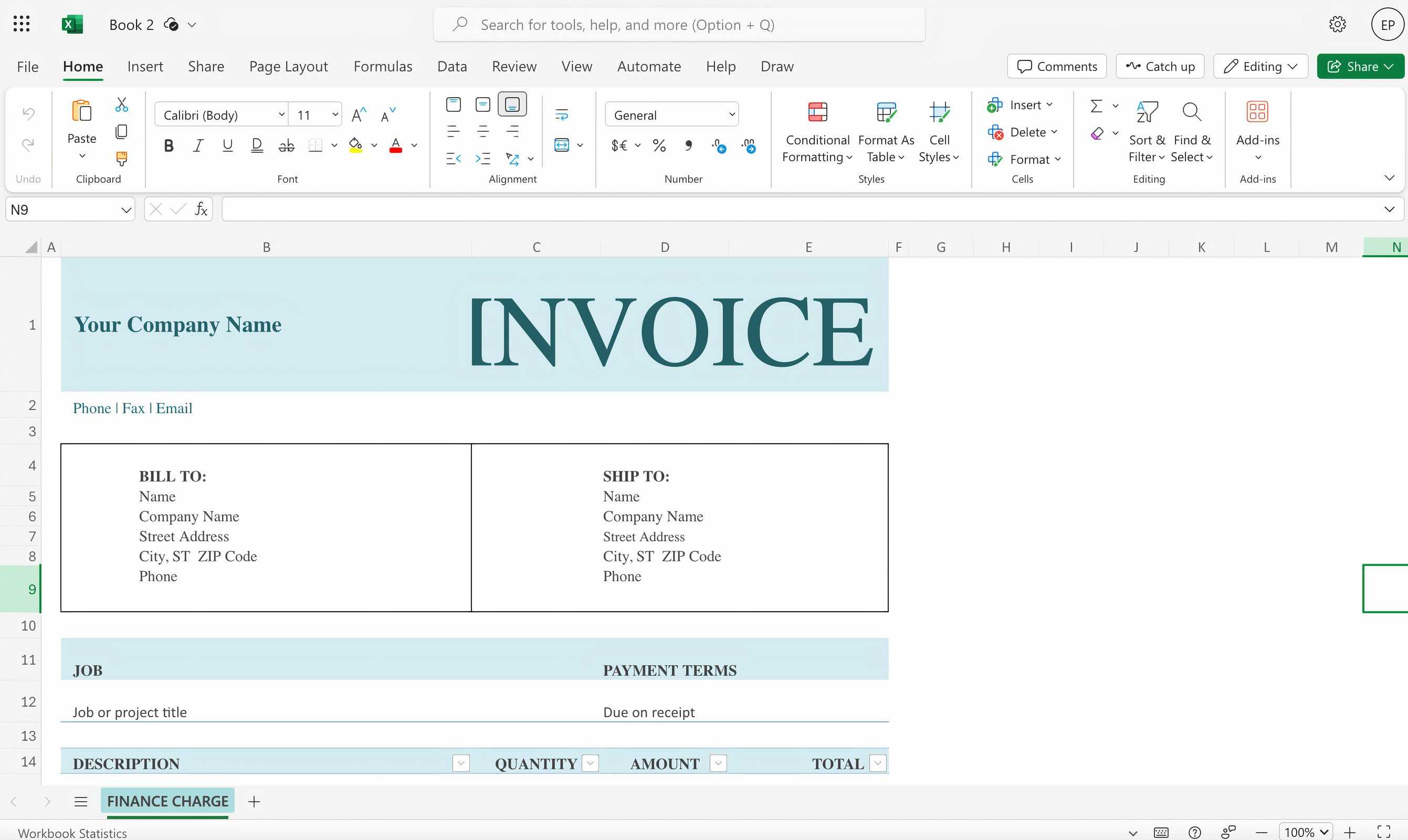Click the Cut scissors icon

pyautogui.click(x=122, y=104)
